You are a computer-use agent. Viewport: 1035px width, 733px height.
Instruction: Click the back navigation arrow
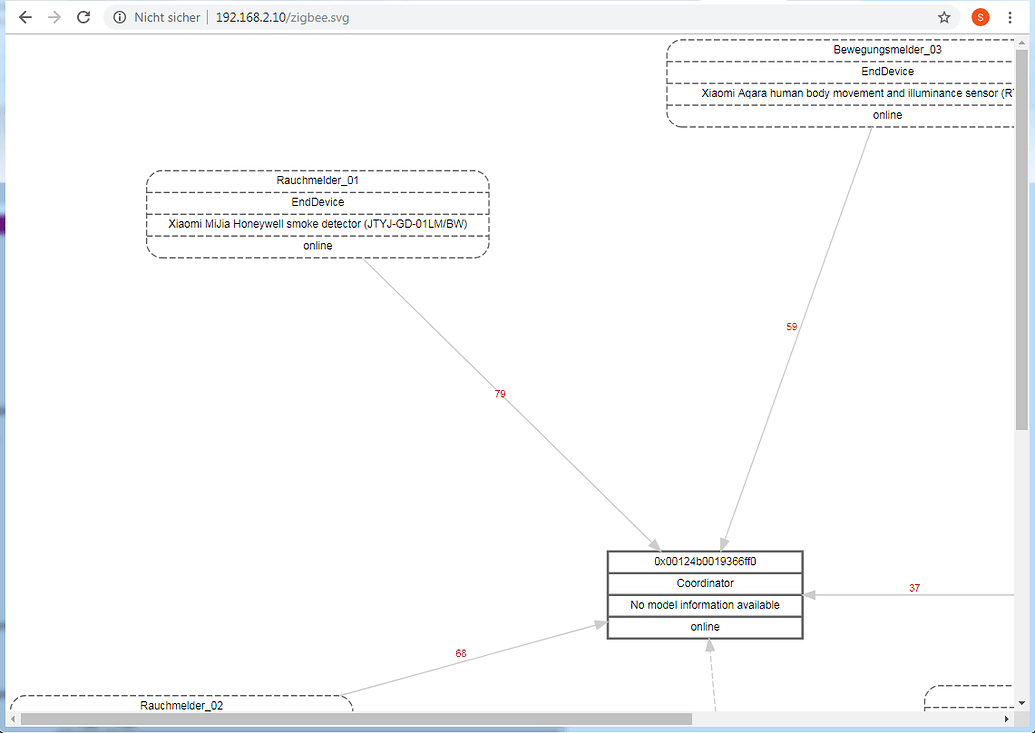pyautogui.click(x=24, y=17)
